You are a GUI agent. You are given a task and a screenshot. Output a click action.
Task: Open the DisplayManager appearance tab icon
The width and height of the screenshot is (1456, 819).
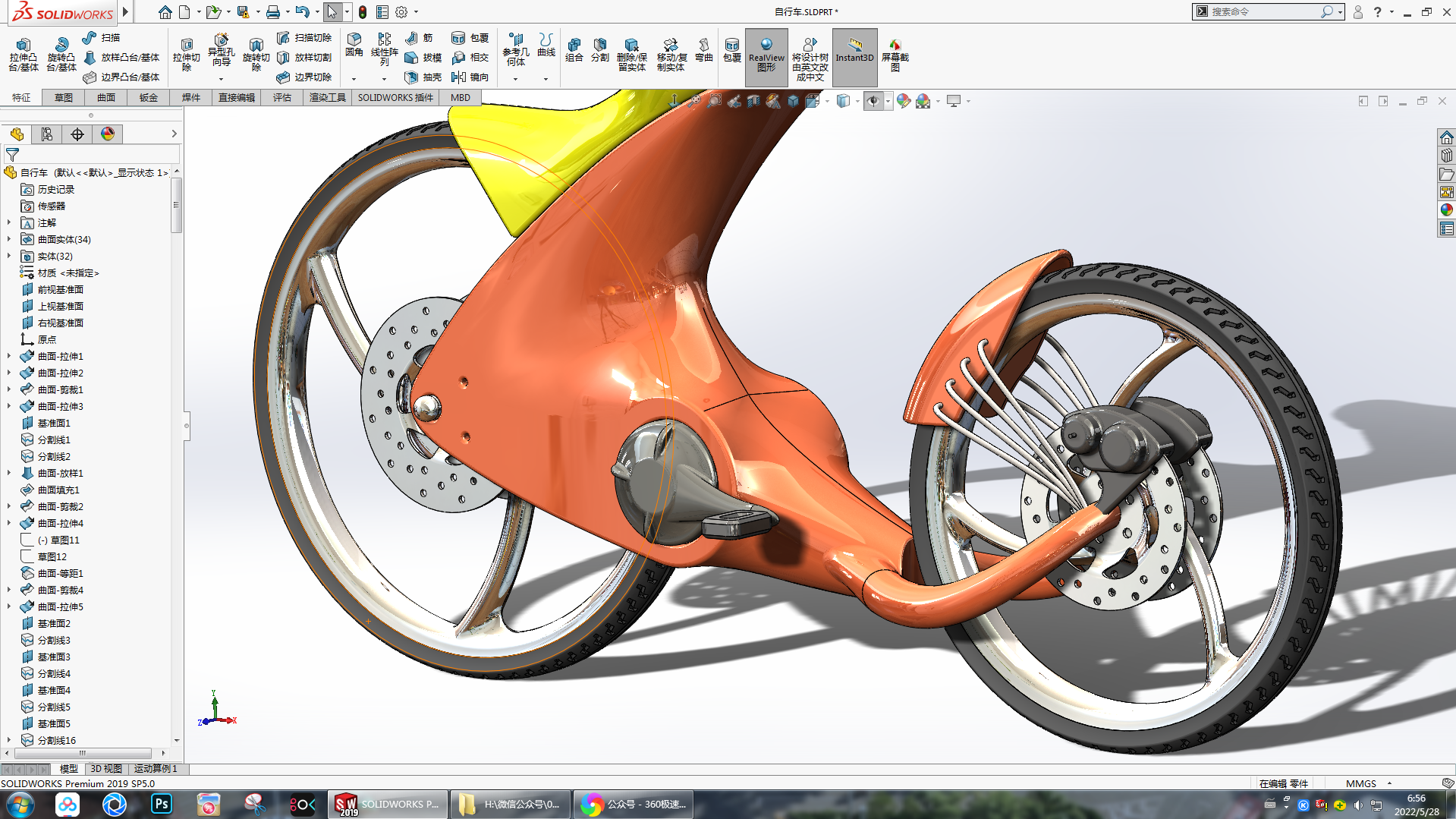tap(108, 134)
